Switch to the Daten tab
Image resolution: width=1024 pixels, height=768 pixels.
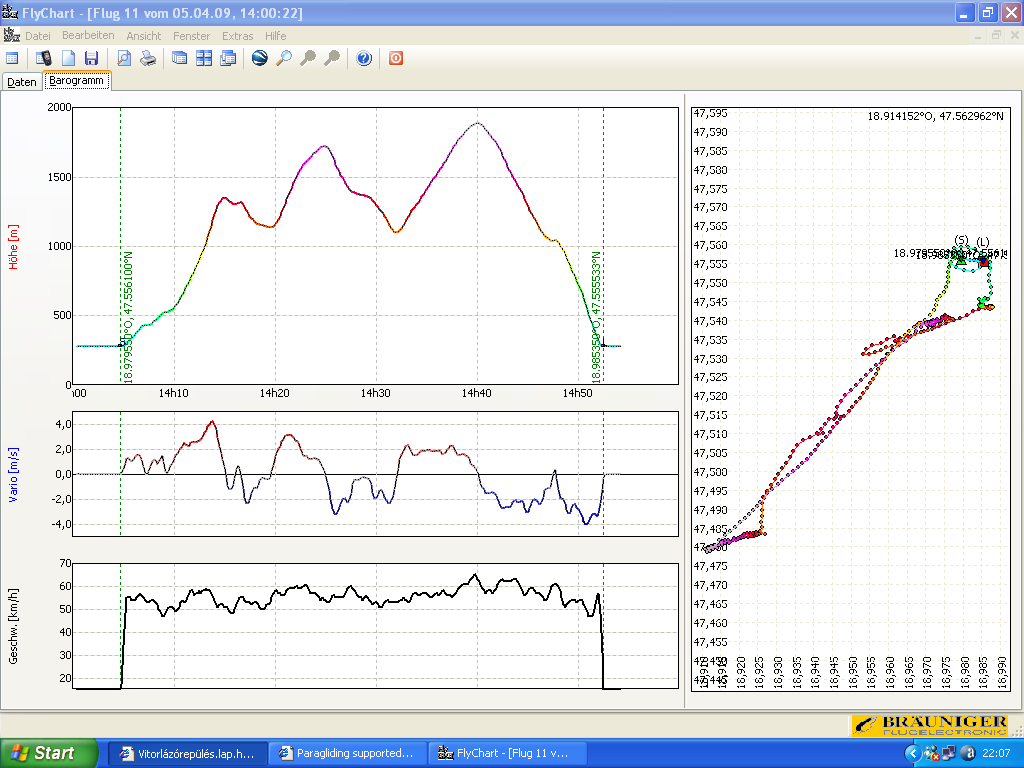tap(22, 82)
